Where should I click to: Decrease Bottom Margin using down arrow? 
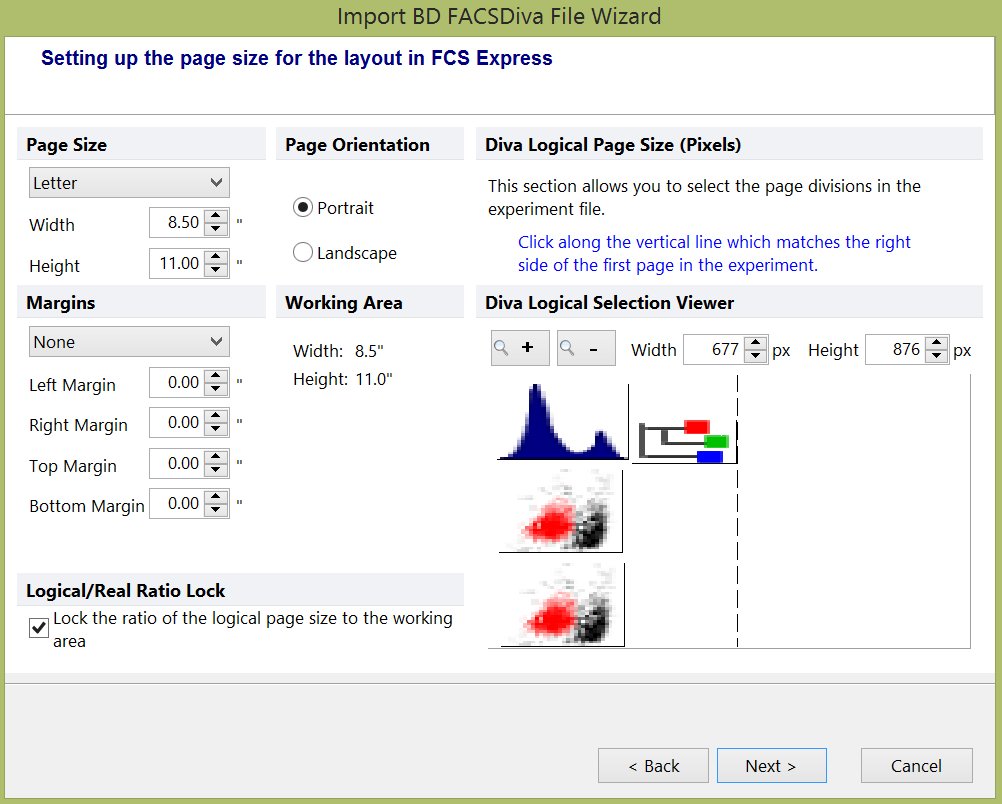(x=217, y=510)
